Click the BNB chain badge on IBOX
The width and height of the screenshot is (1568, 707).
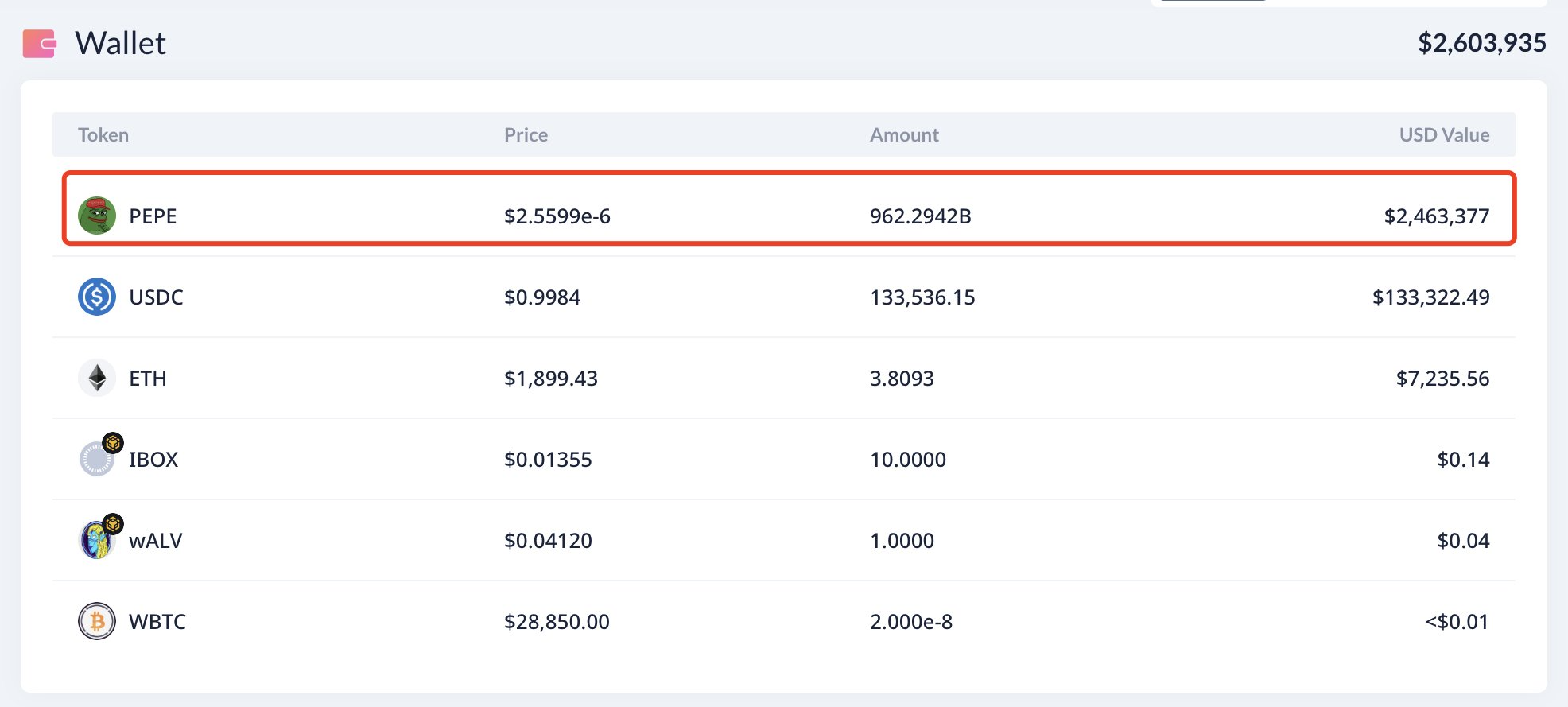click(x=113, y=442)
